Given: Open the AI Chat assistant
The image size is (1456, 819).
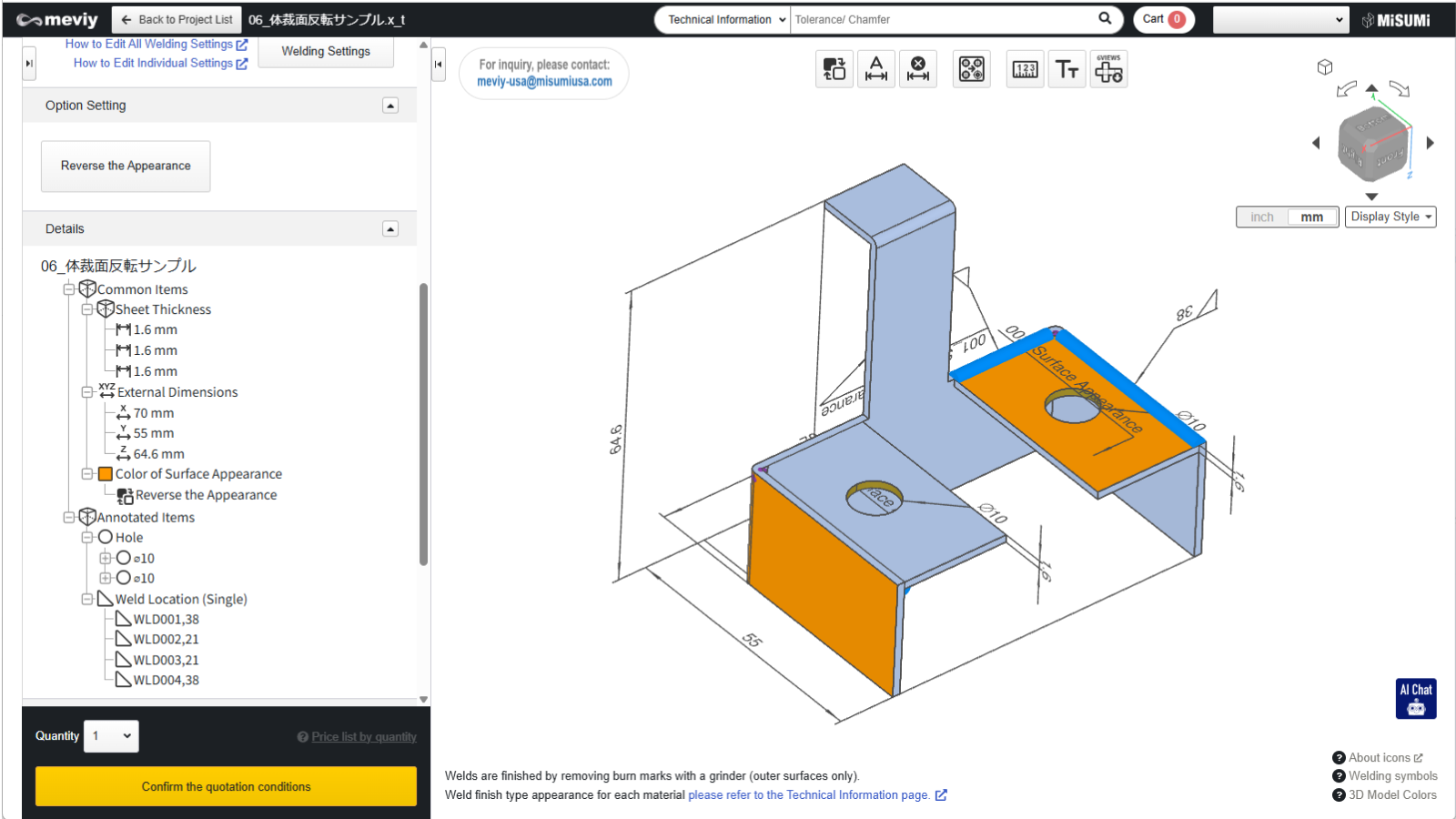Looking at the screenshot, I should (x=1416, y=699).
